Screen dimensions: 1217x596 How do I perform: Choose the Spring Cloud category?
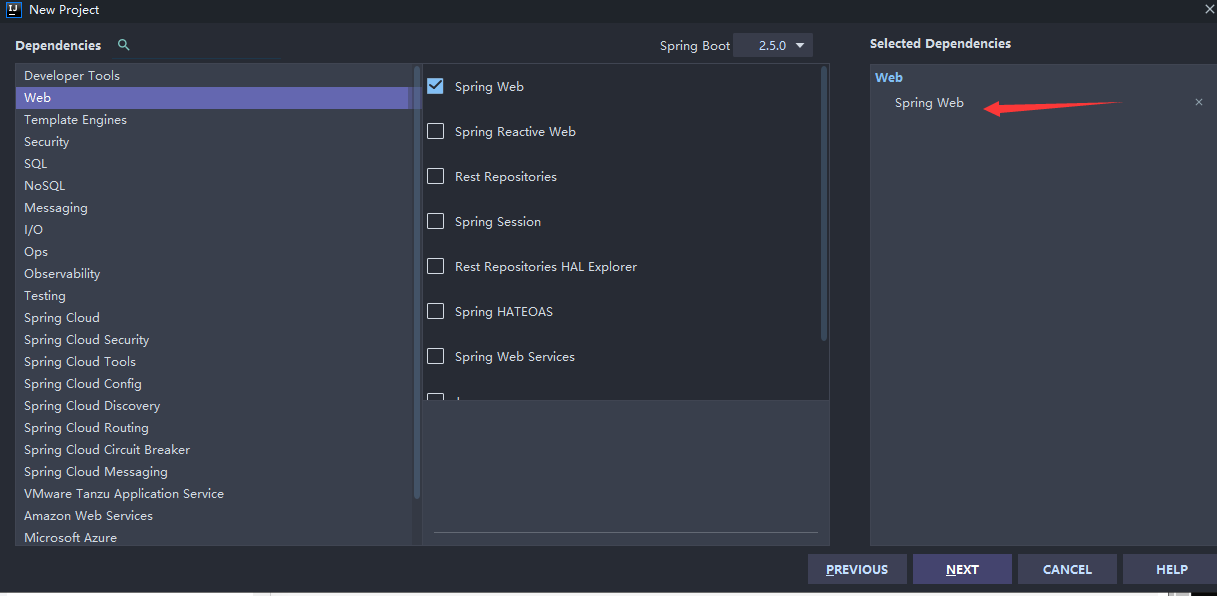click(x=212, y=318)
